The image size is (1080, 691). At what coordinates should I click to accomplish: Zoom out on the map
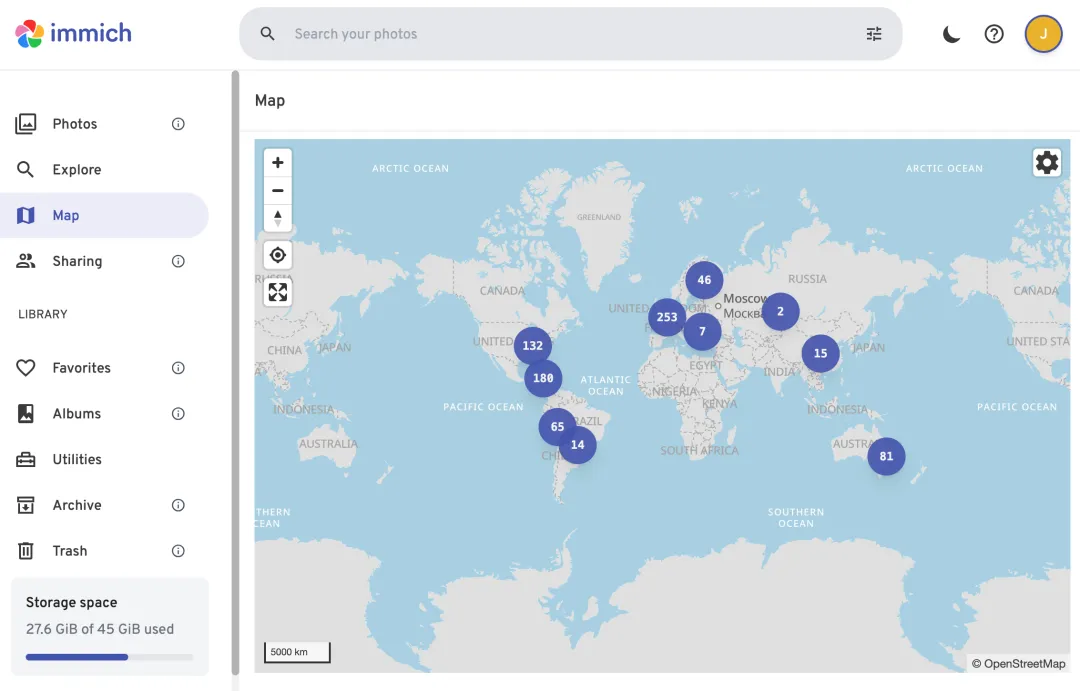[278, 190]
